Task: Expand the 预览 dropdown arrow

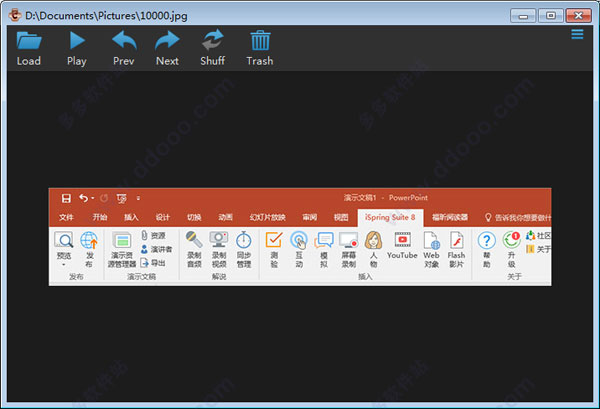Action: 64,264
